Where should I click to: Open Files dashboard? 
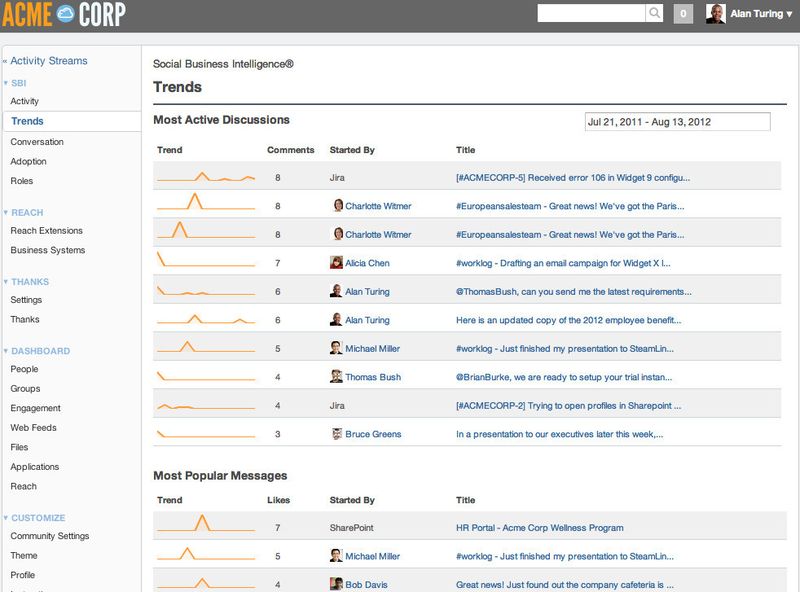pos(19,447)
